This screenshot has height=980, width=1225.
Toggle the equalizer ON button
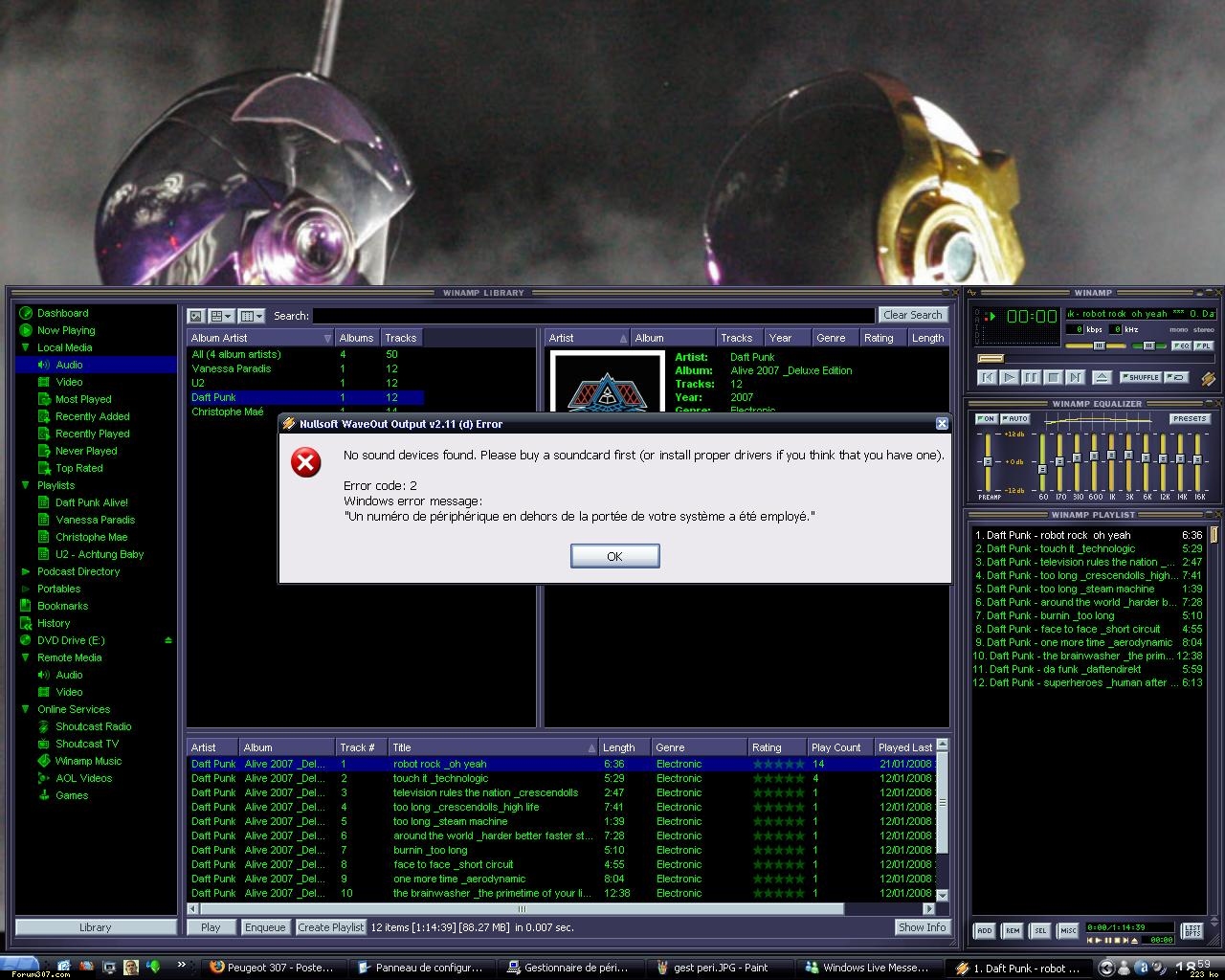(x=987, y=419)
